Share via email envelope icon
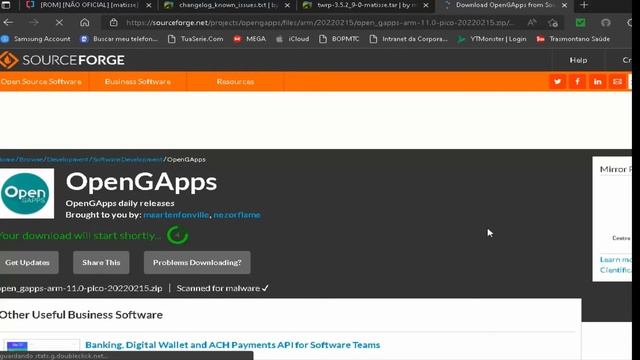Viewport: 640px width, 360px height. 618,82
